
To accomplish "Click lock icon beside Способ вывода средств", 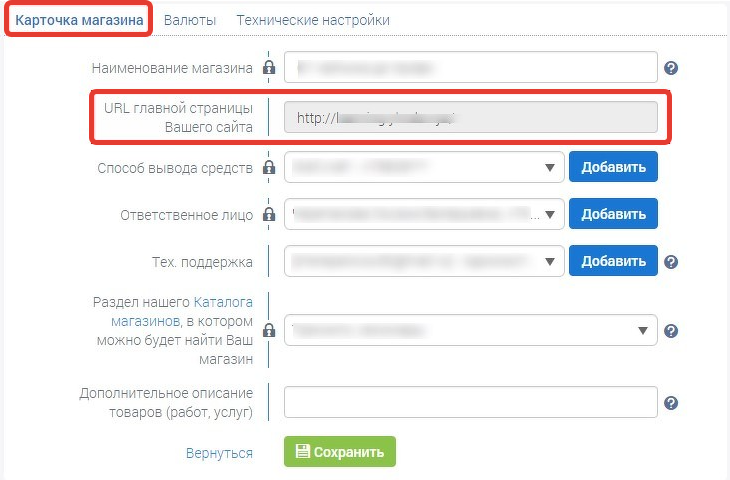I will (x=269, y=167).
